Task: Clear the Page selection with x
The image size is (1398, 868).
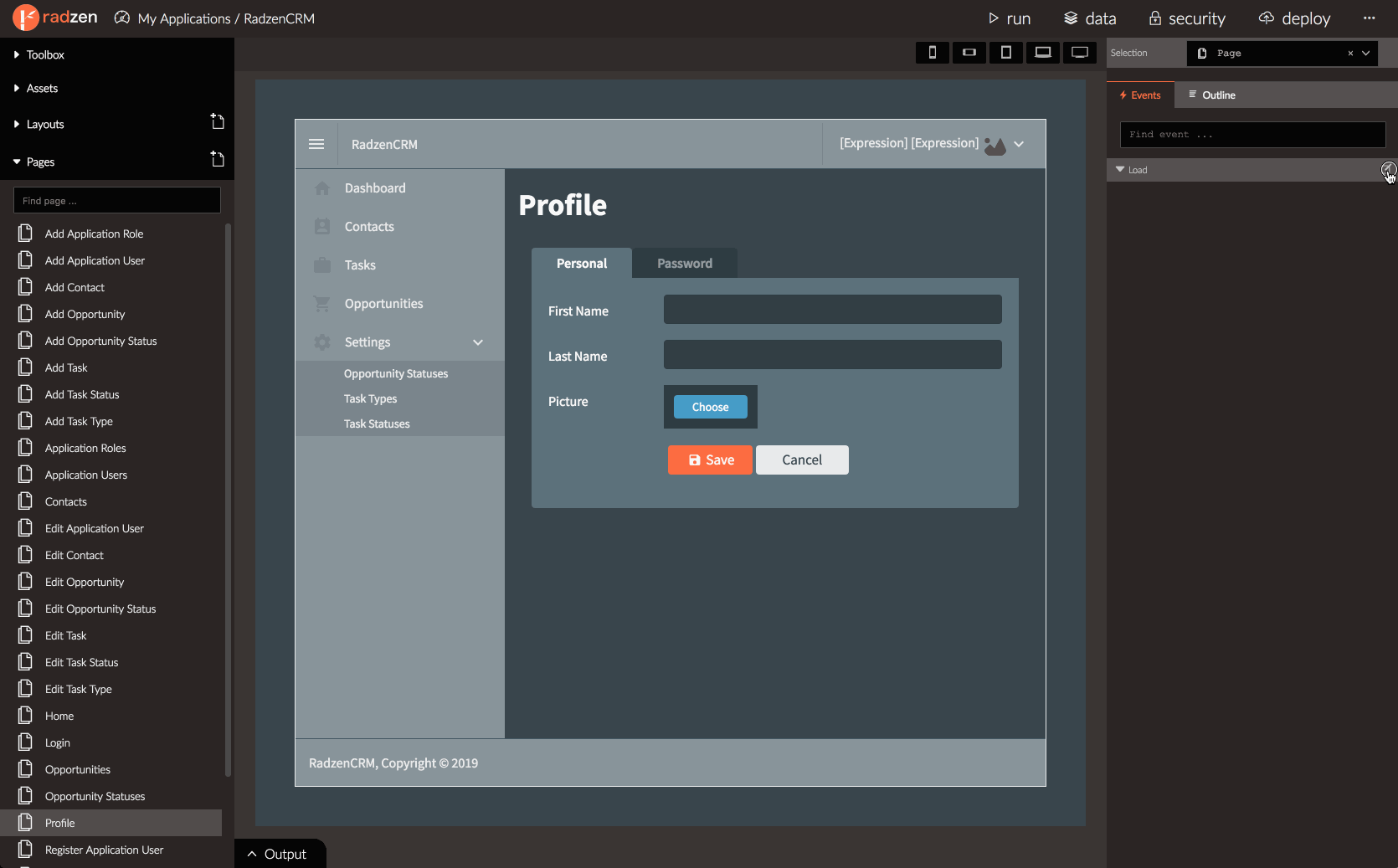Action: coord(1350,53)
